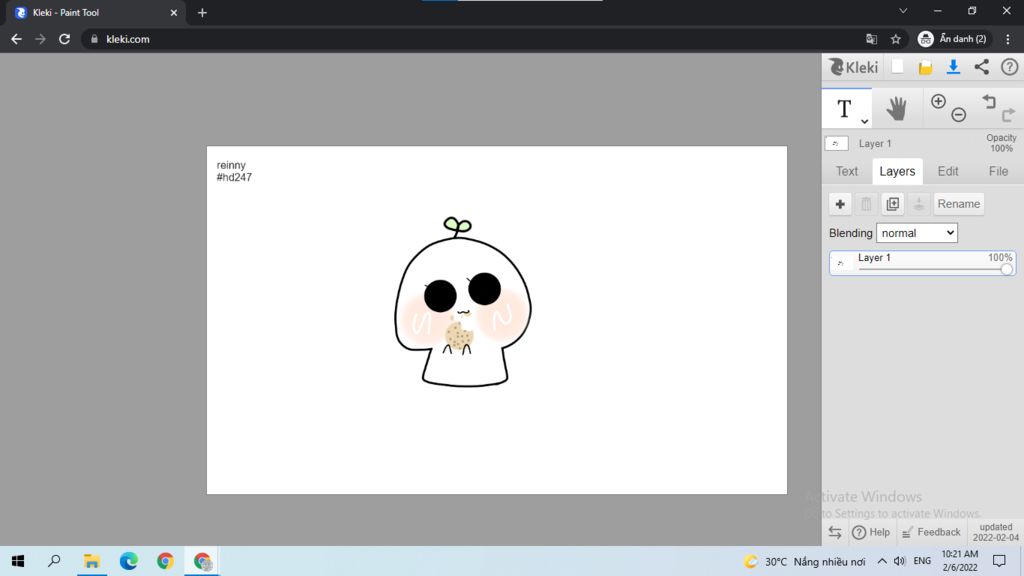Open taskbar search
1024x576 pixels.
55,561
